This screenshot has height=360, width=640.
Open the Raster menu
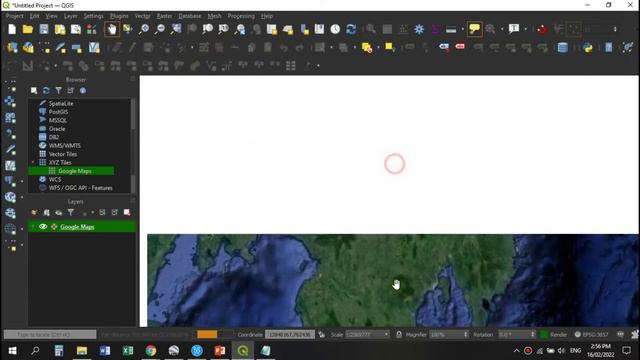point(164,16)
